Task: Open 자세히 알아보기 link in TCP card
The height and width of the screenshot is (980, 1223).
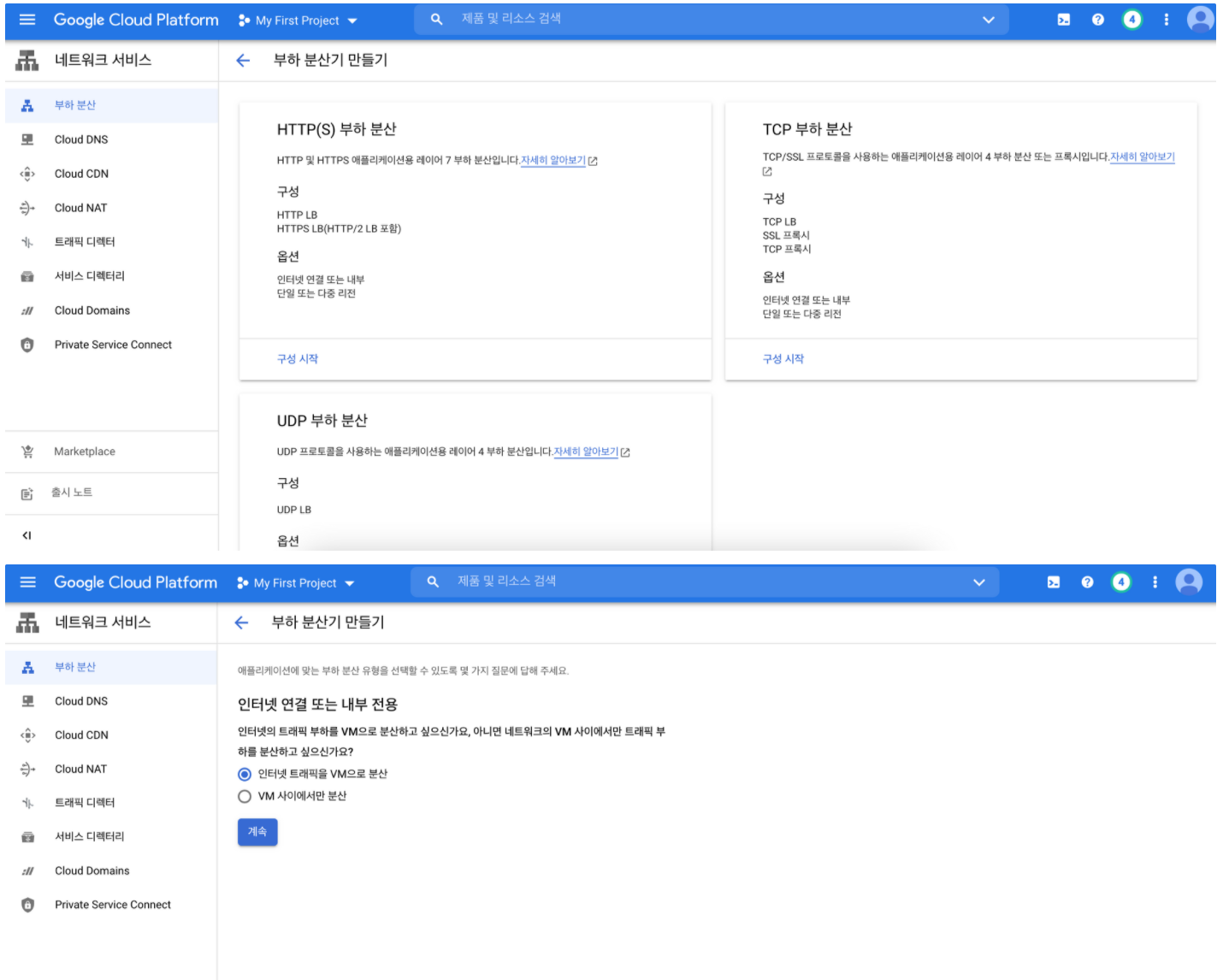Action: coord(1143,157)
